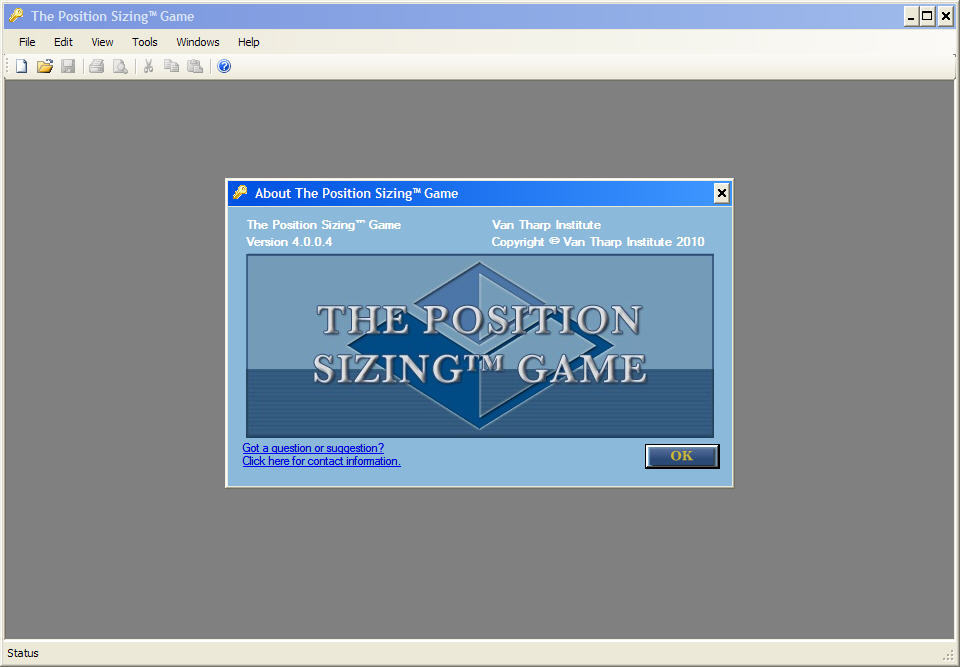Click the resize grip in status bar corner
Screen dimensions: 960x667
950,654
